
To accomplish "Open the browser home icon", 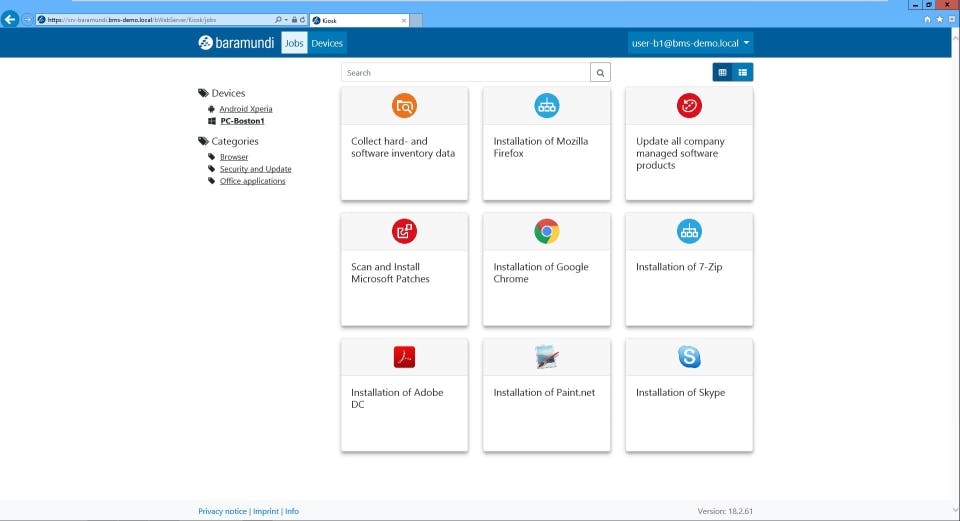I will 927,20.
